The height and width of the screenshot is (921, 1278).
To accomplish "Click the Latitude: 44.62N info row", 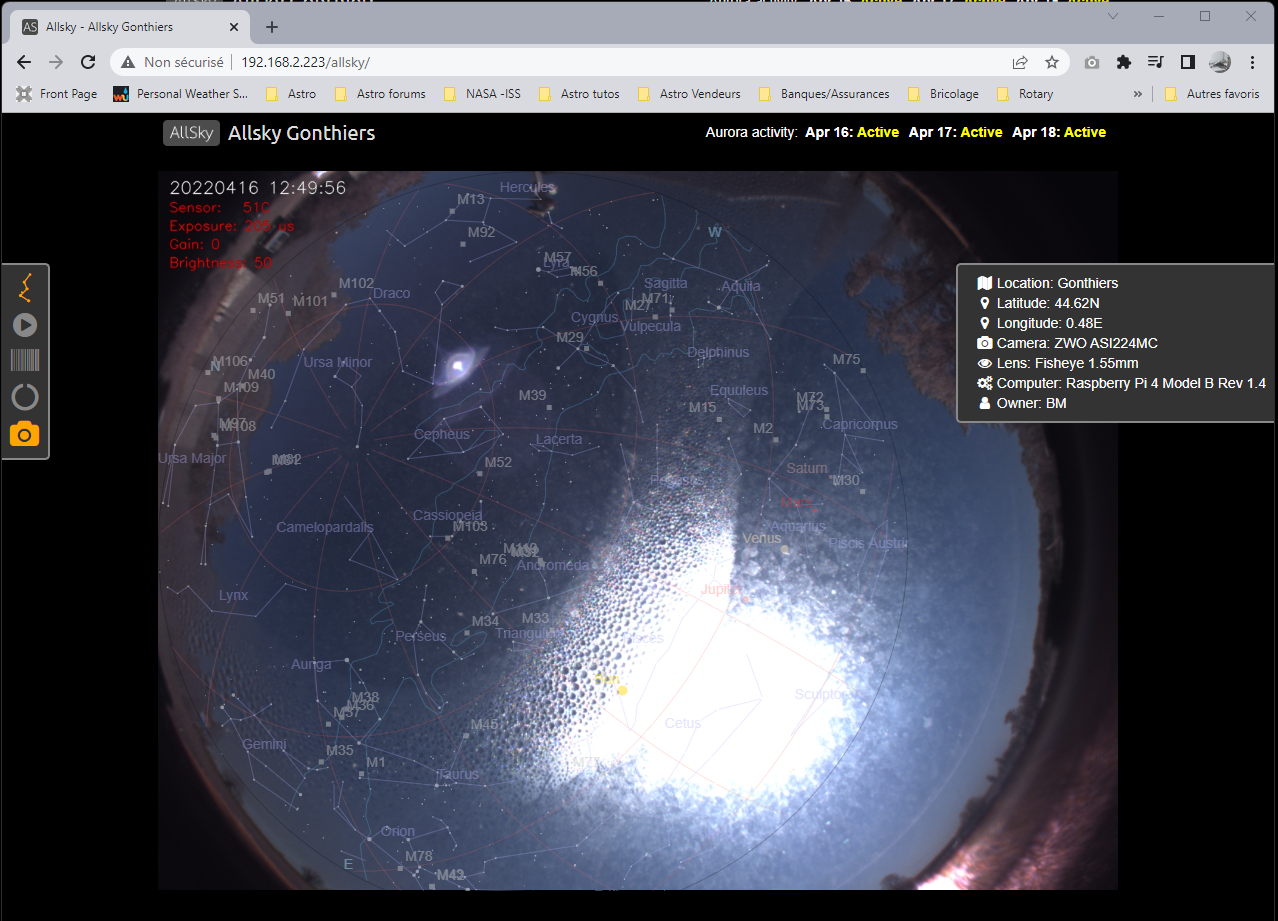I will [x=1039, y=303].
